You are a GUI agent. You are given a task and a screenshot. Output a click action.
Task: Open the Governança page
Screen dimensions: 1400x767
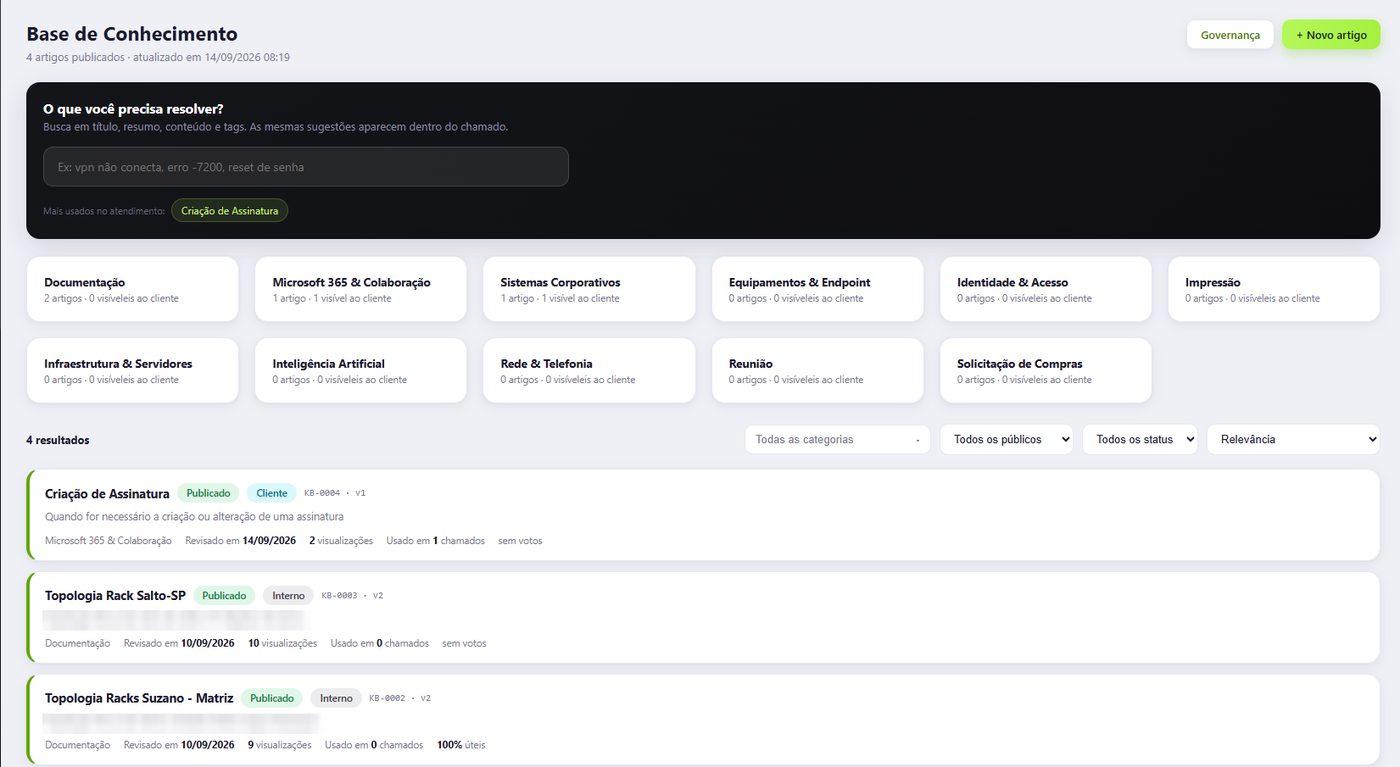pos(1230,35)
